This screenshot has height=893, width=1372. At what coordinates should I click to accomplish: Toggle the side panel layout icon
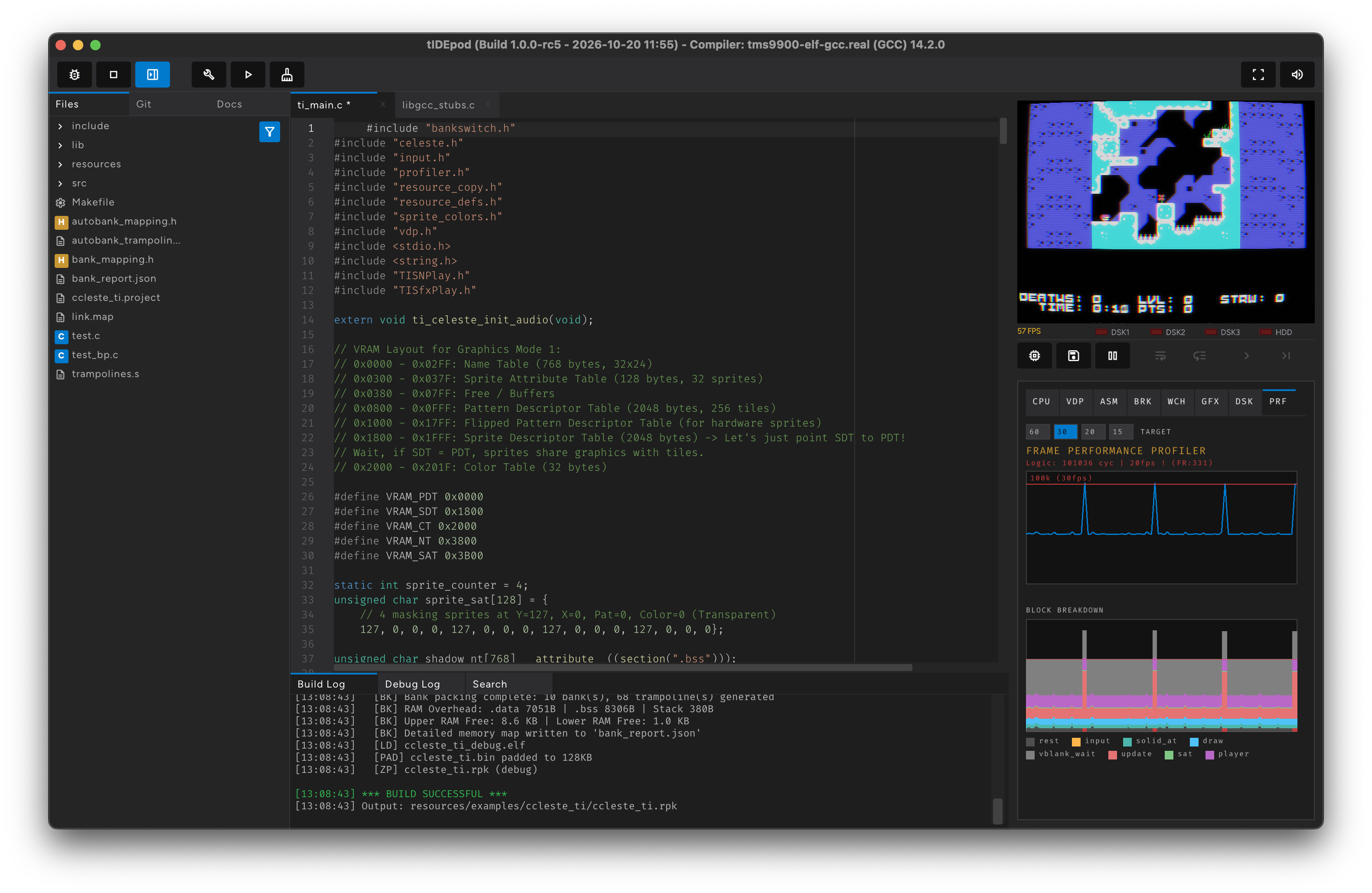153,74
